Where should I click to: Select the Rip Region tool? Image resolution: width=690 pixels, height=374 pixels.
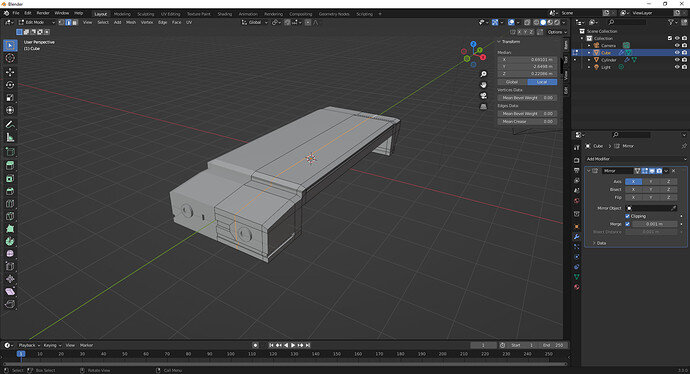click(x=10, y=304)
